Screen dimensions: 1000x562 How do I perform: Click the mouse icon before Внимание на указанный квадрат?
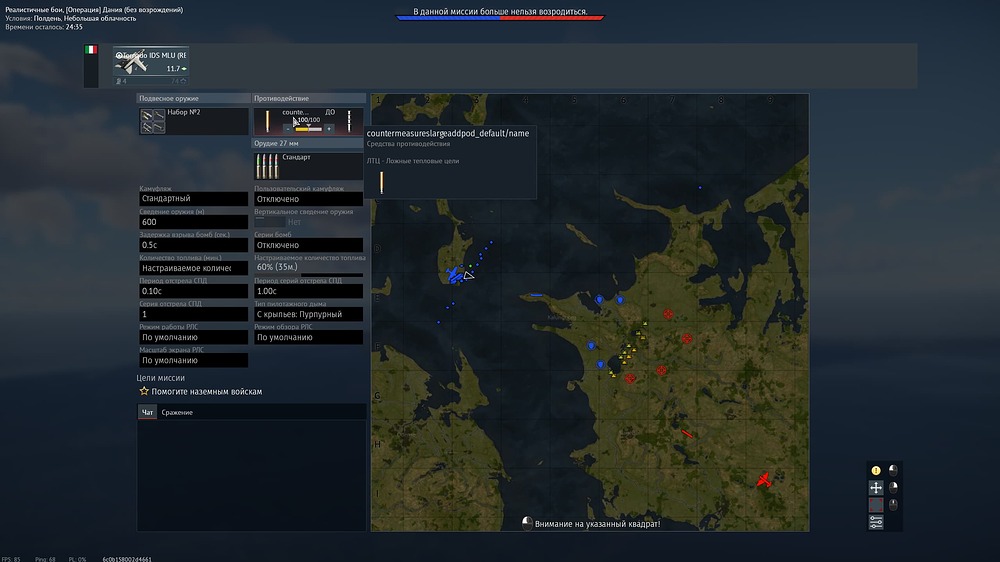point(527,523)
